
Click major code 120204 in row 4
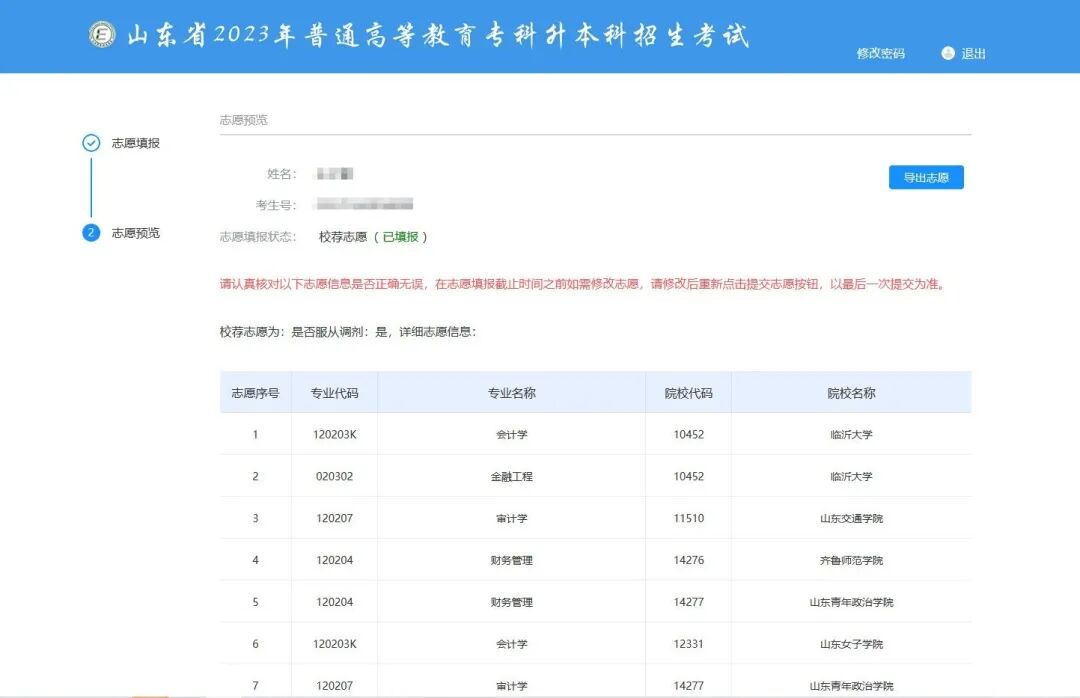[x=335, y=560]
